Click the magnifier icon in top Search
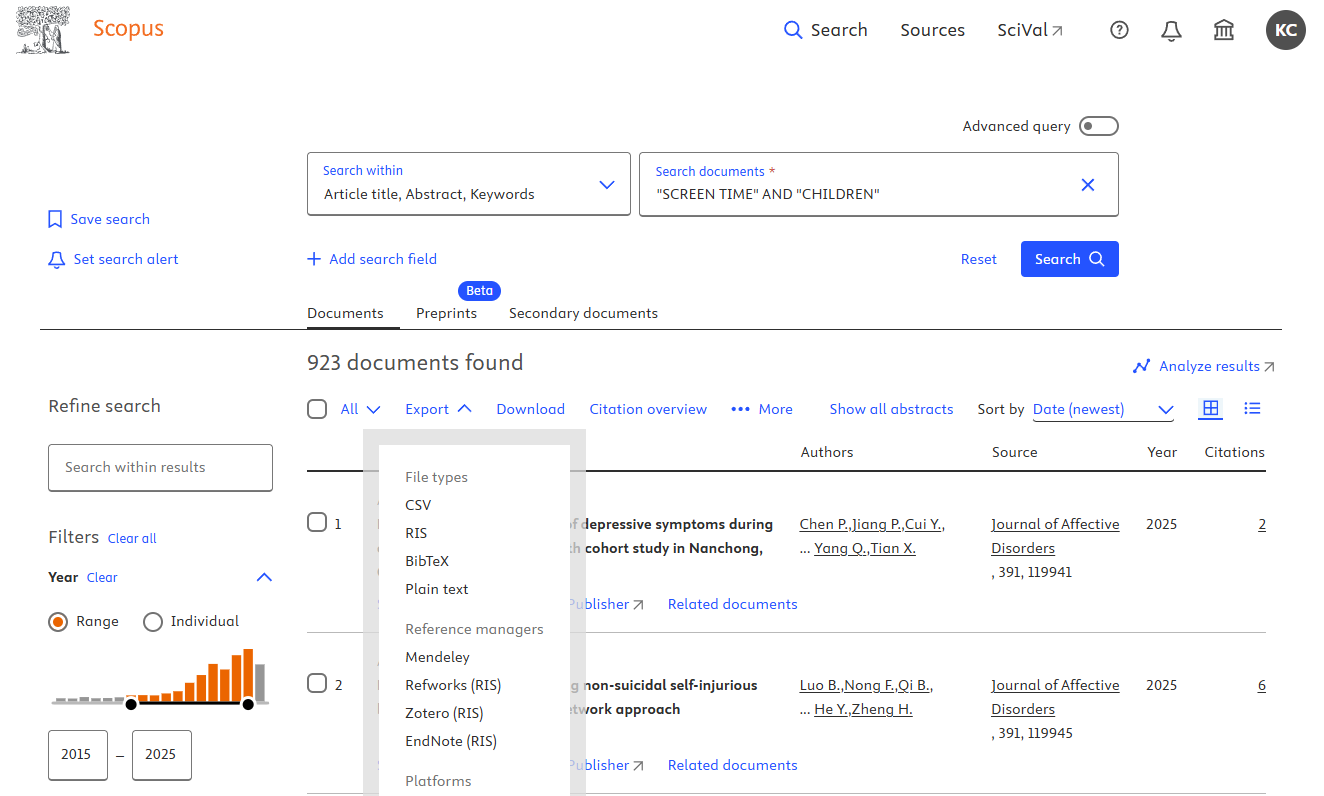Image resolution: width=1324 pixels, height=796 pixels. coord(793,30)
